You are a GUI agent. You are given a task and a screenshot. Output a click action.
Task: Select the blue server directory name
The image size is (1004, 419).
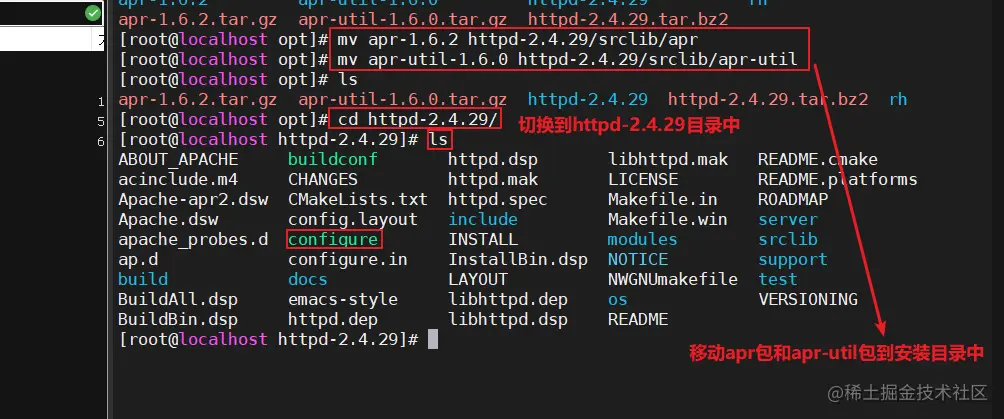788,219
